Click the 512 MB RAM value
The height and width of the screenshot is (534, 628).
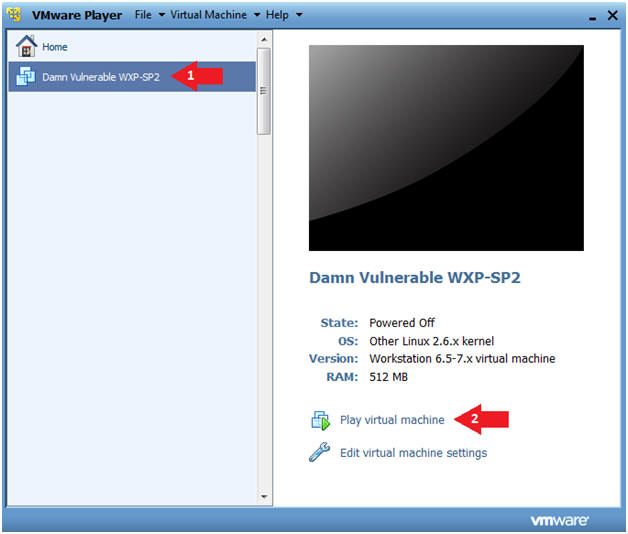[388, 377]
